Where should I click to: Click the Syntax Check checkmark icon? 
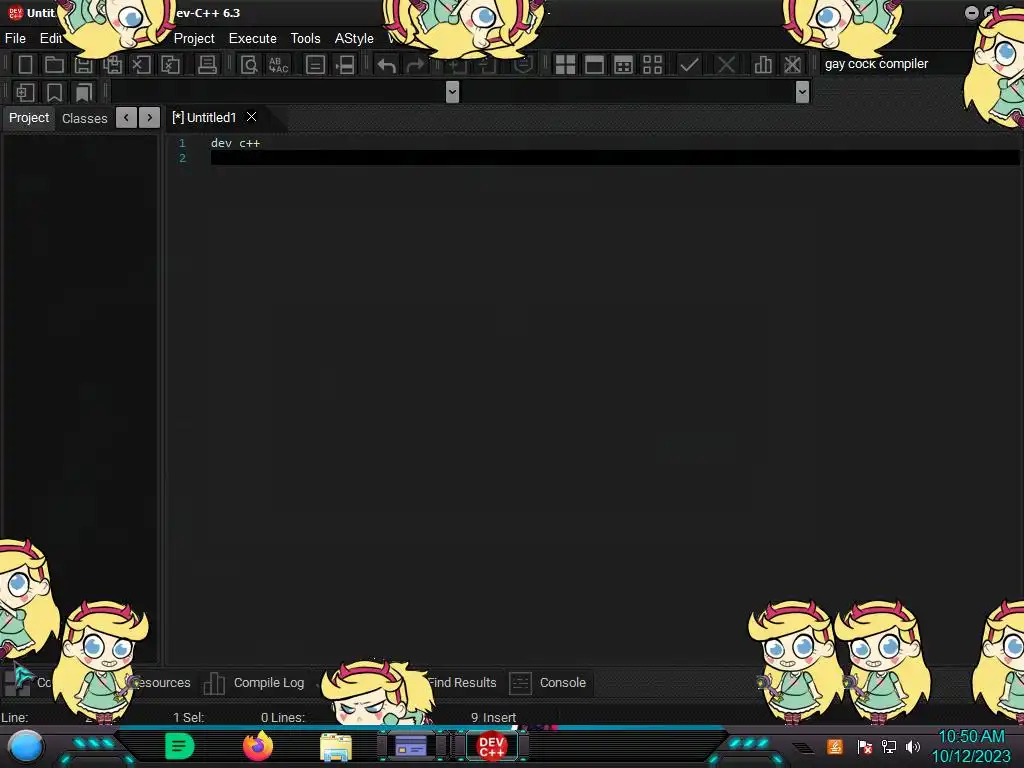[689, 64]
